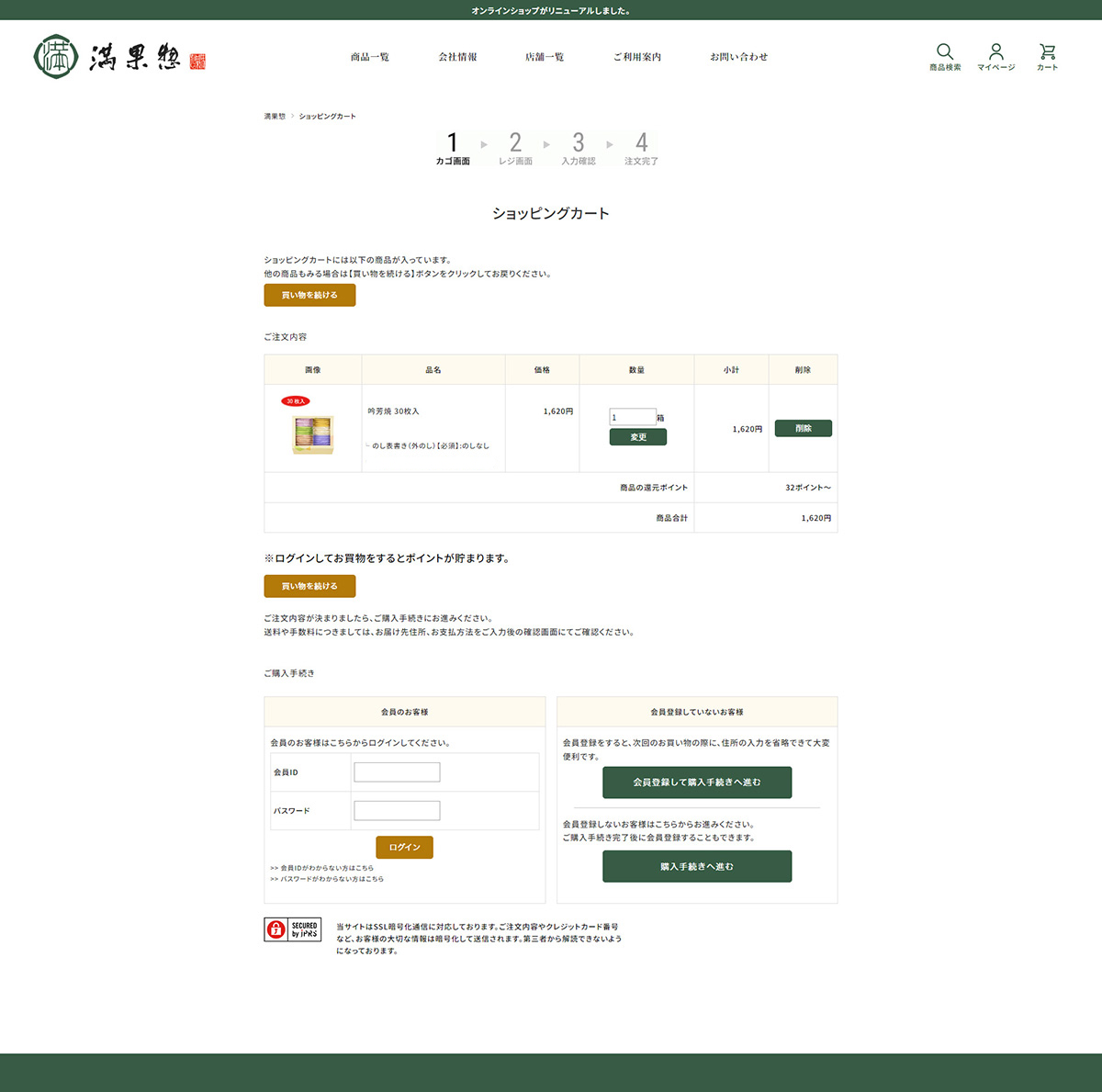1102x1092 pixels.
Task: Click the SECURED by JPRS seal
Action: [293, 929]
